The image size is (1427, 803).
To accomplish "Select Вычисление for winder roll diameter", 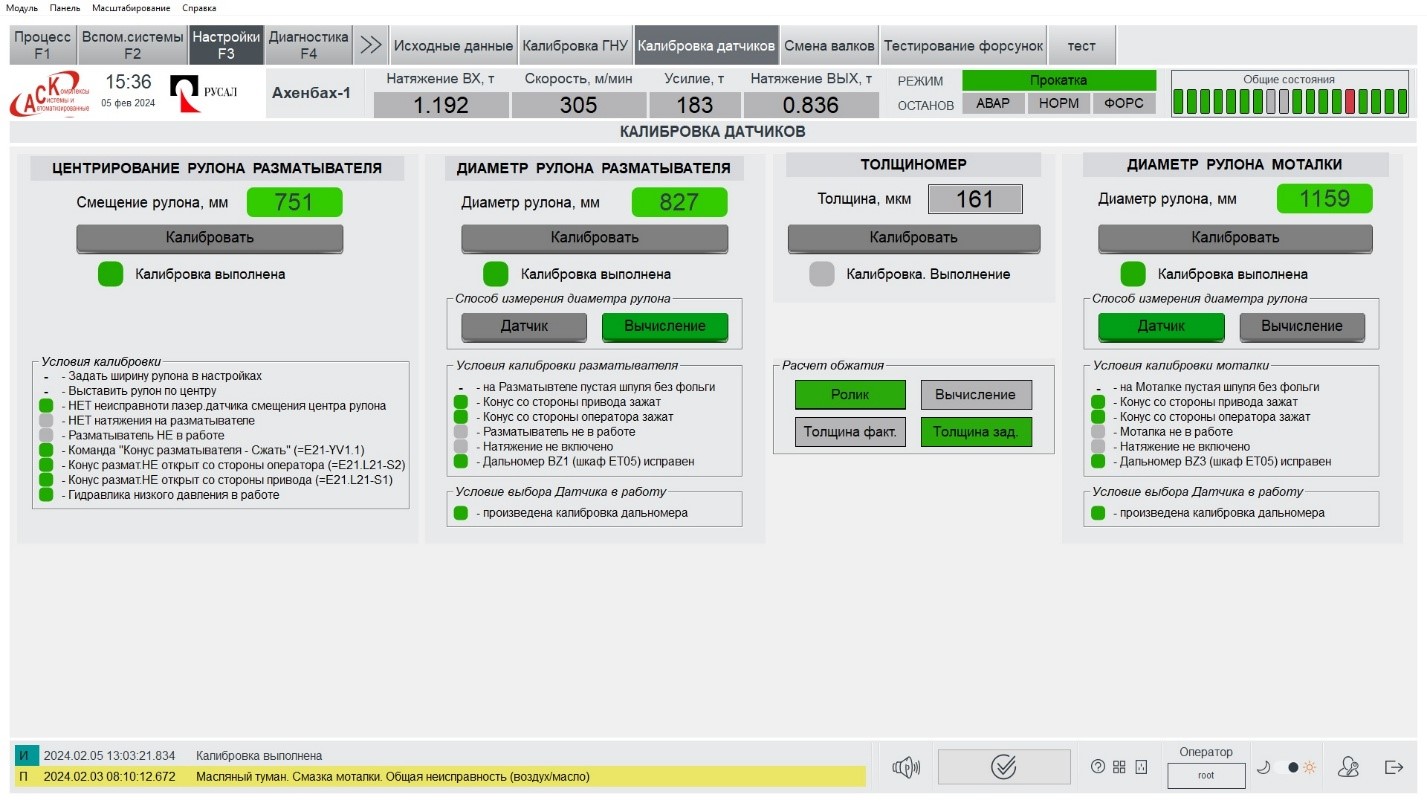I will [1301, 326].
